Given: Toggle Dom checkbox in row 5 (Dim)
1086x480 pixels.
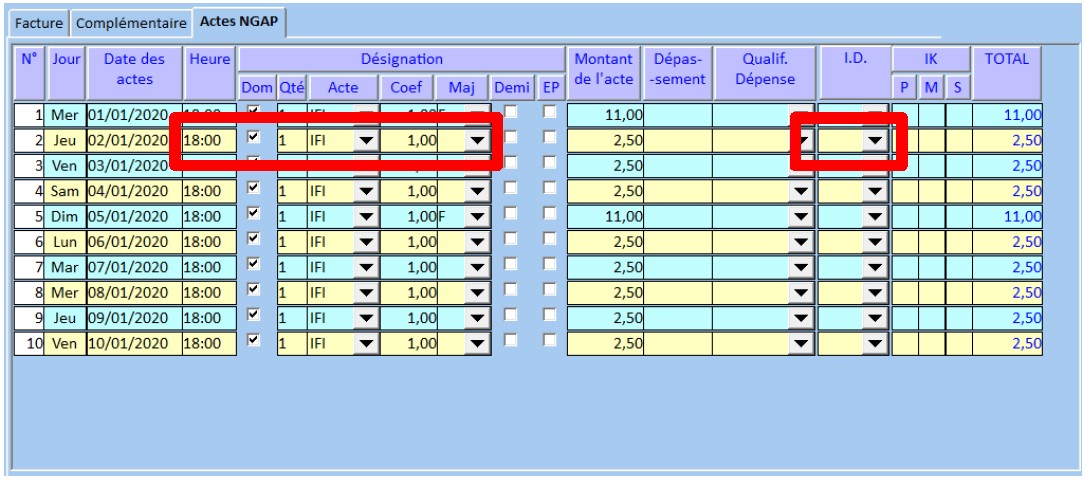Looking at the screenshot, I should 253,213.
